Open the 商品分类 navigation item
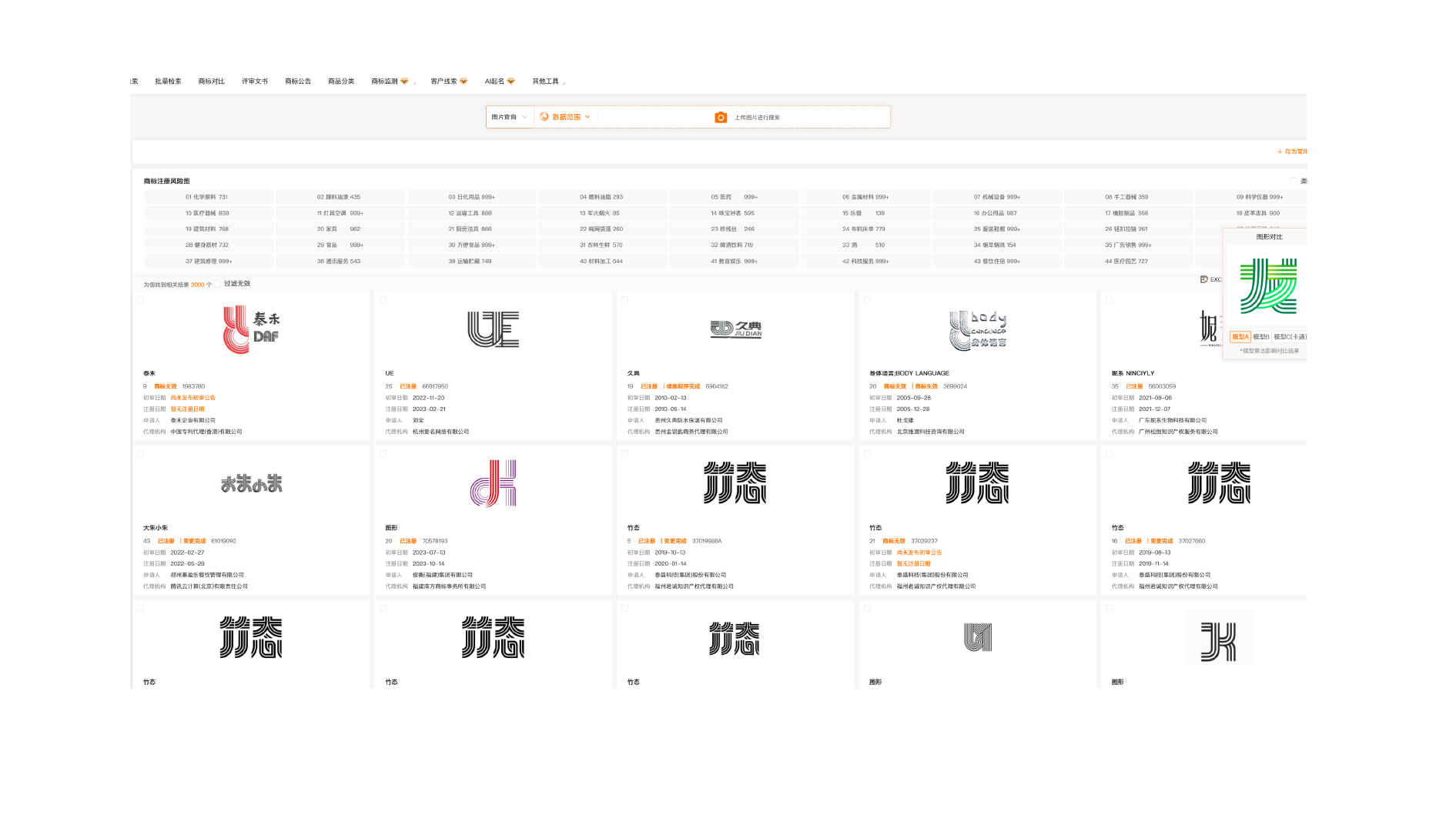This screenshot has width=1456, height=818. pos(341,82)
